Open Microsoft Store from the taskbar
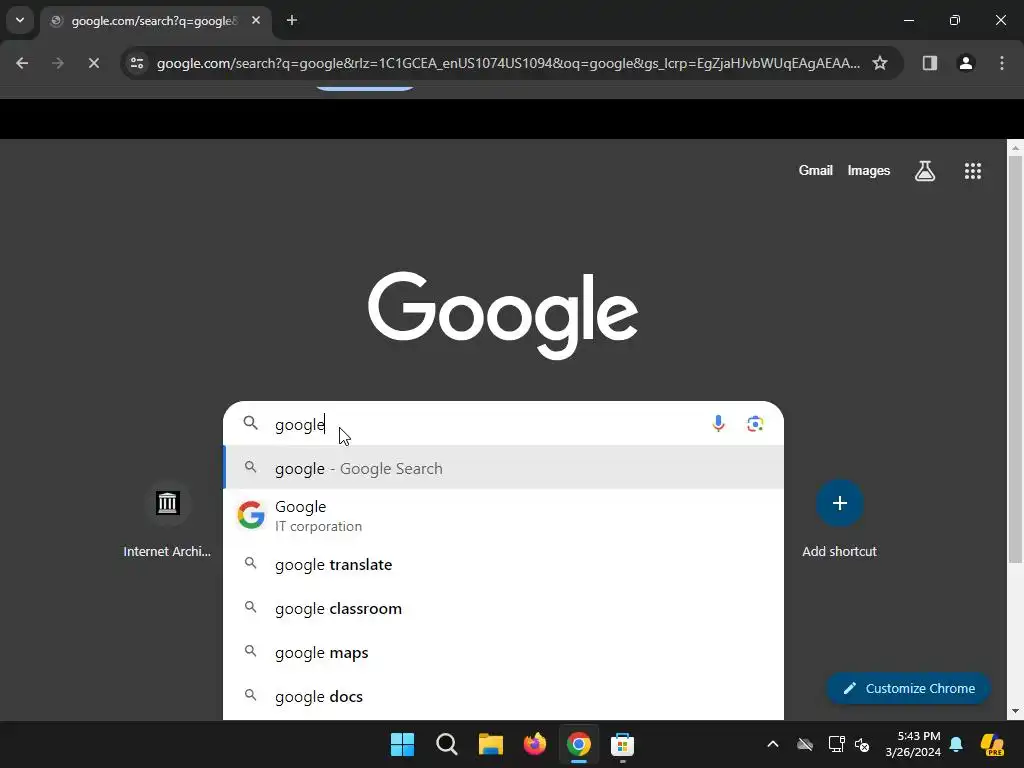1024x768 pixels. click(x=622, y=744)
